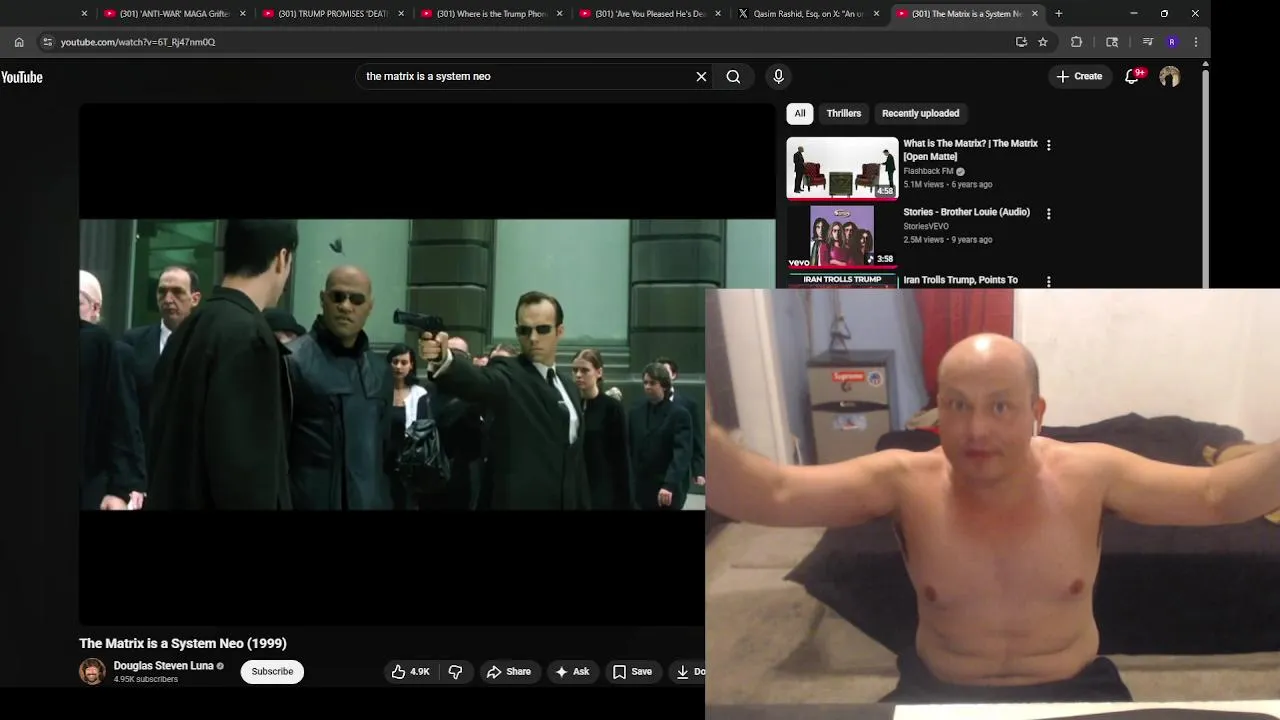Click Iran Trolls Trump video title
Viewport: 1280px width, 720px height.
coord(960,280)
